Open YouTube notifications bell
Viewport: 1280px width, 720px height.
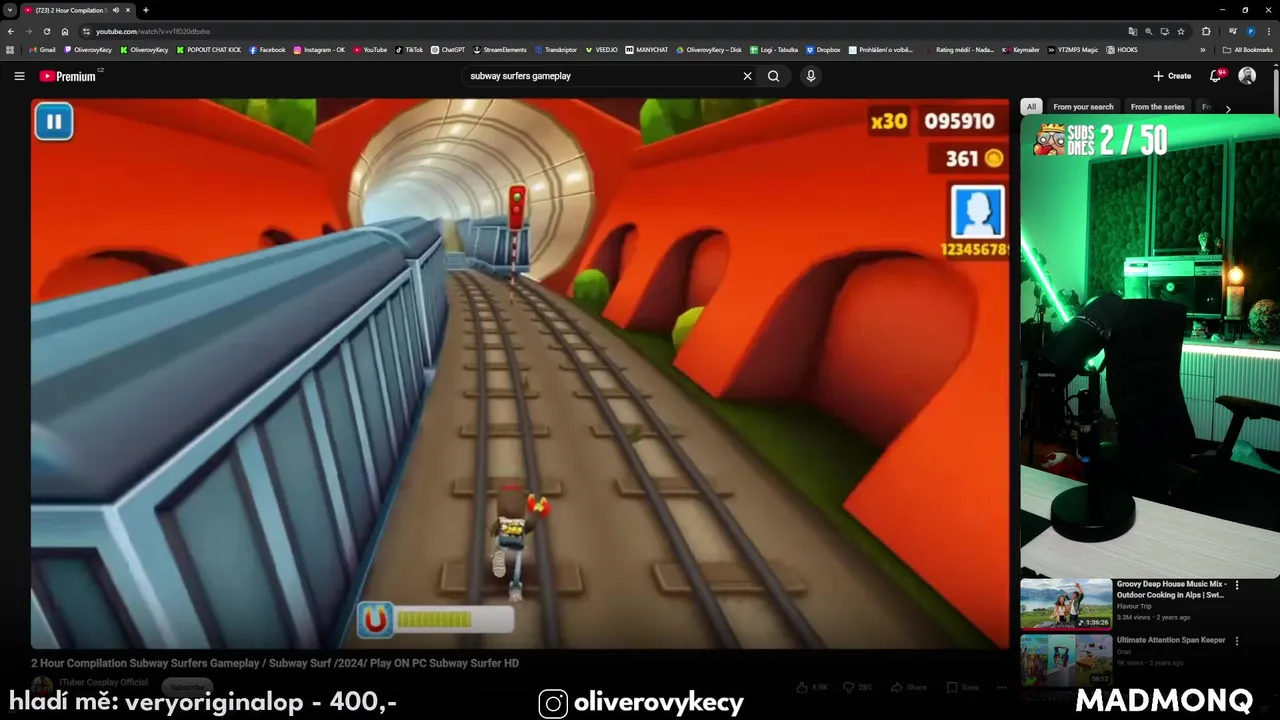pyautogui.click(x=1216, y=76)
